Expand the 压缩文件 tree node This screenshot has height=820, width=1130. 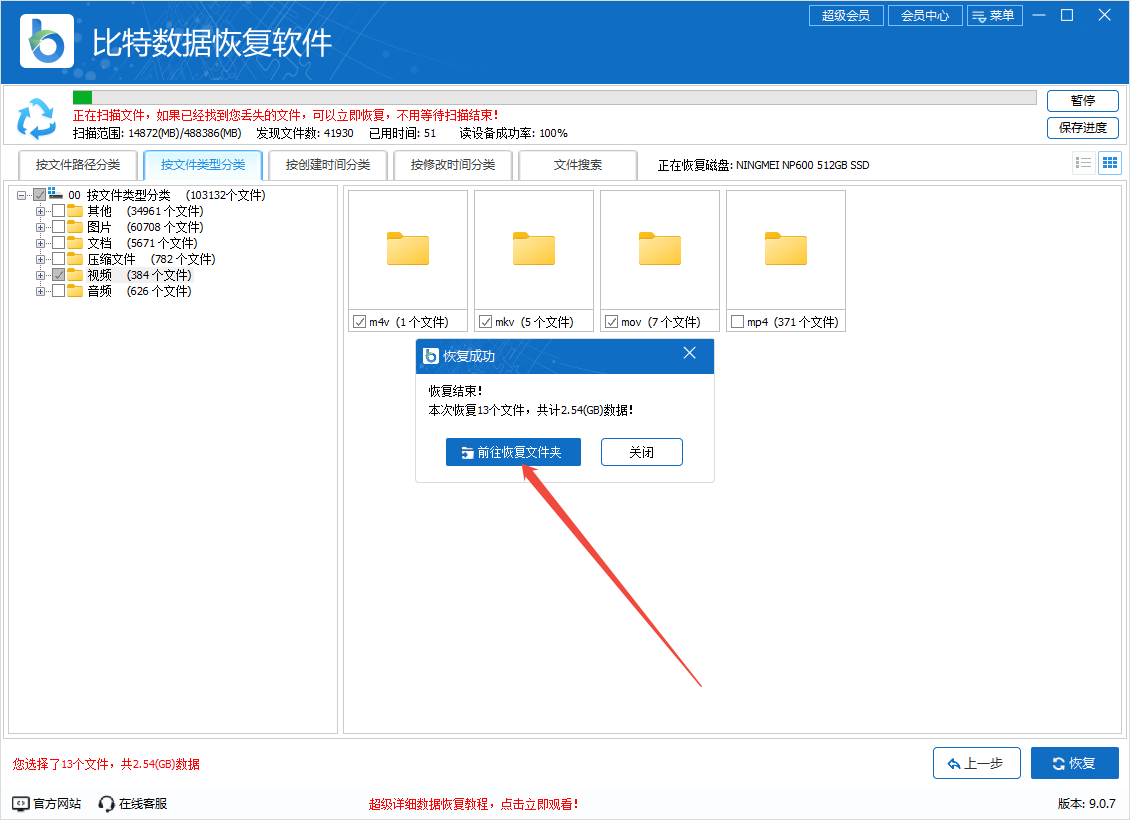[40, 259]
